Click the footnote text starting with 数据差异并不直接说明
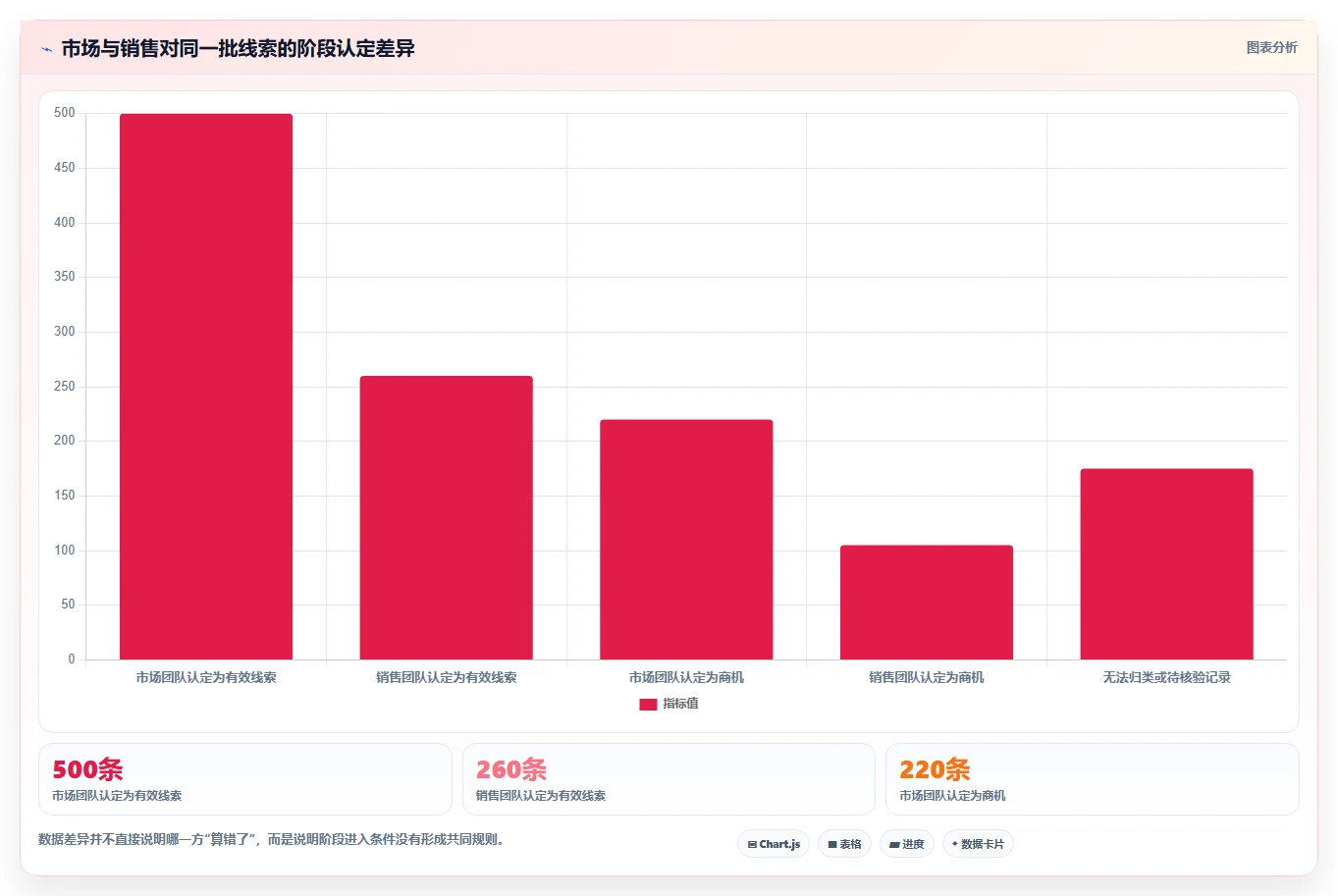The height and width of the screenshot is (896, 1338). click(273, 840)
